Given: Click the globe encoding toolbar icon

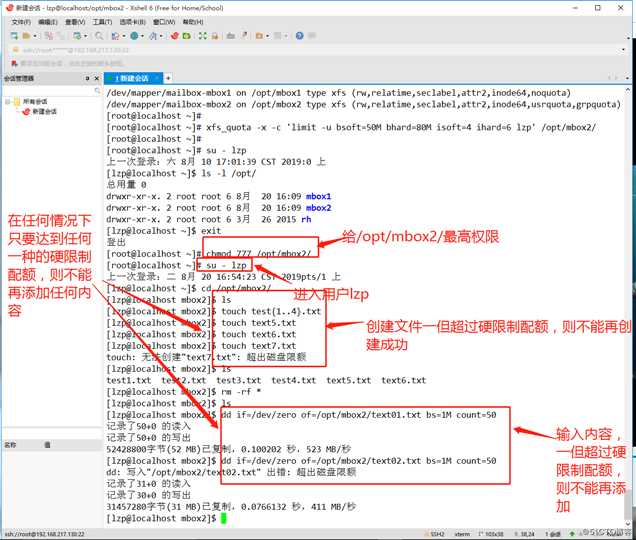Looking at the screenshot, I should (x=134, y=36).
